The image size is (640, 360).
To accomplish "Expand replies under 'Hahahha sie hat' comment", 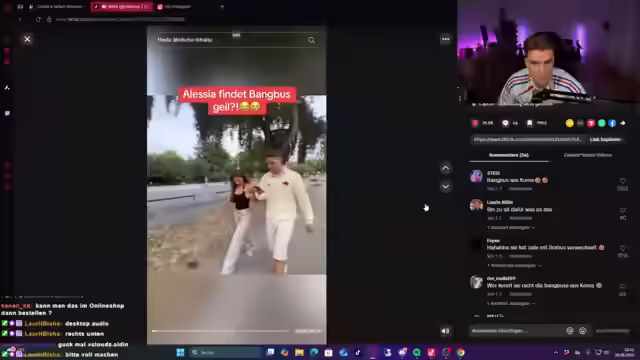I will (x=514, y=265).
